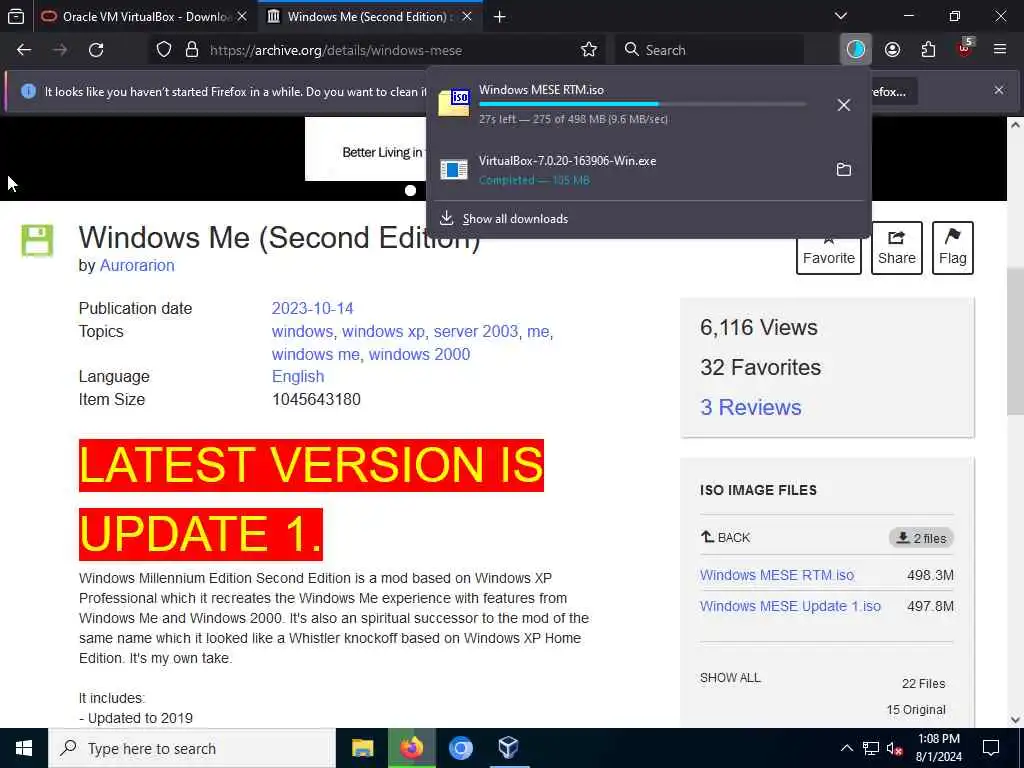Download the 2 files bundle
The height and width of the screenshot is (768, 1024).
tap(921, 537)
